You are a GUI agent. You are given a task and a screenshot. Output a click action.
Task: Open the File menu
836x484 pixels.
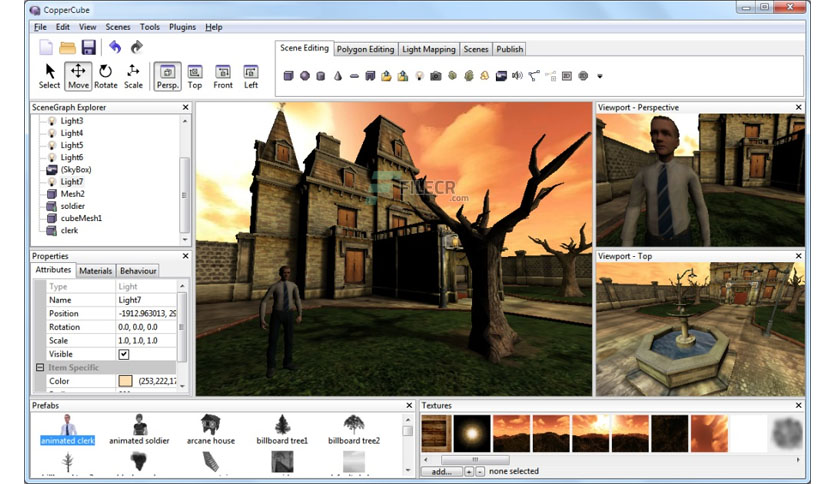40,27
